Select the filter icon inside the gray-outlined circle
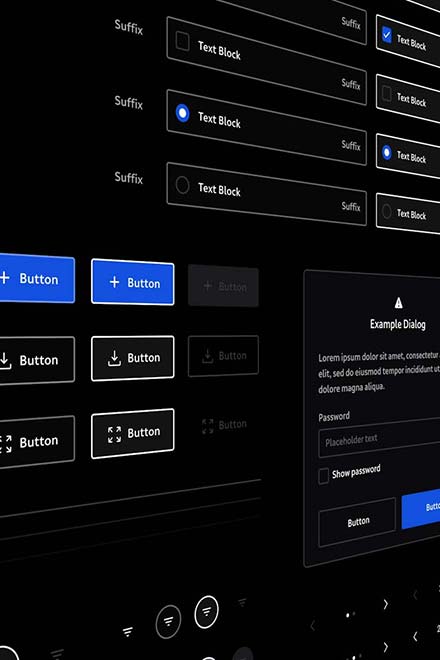 [x=168, y=621]
